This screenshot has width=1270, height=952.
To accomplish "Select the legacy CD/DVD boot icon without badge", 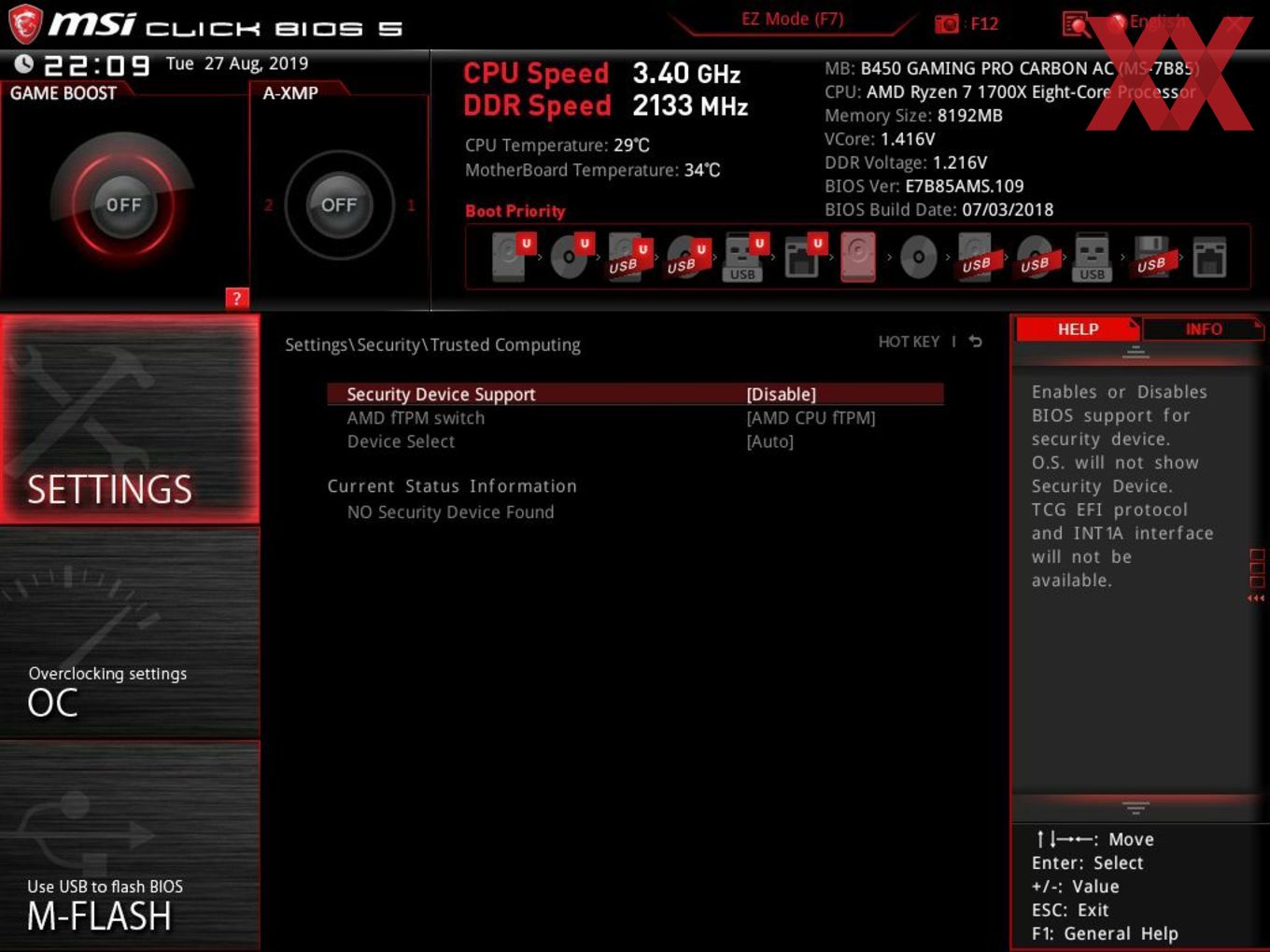I will (x=918, y=258).
